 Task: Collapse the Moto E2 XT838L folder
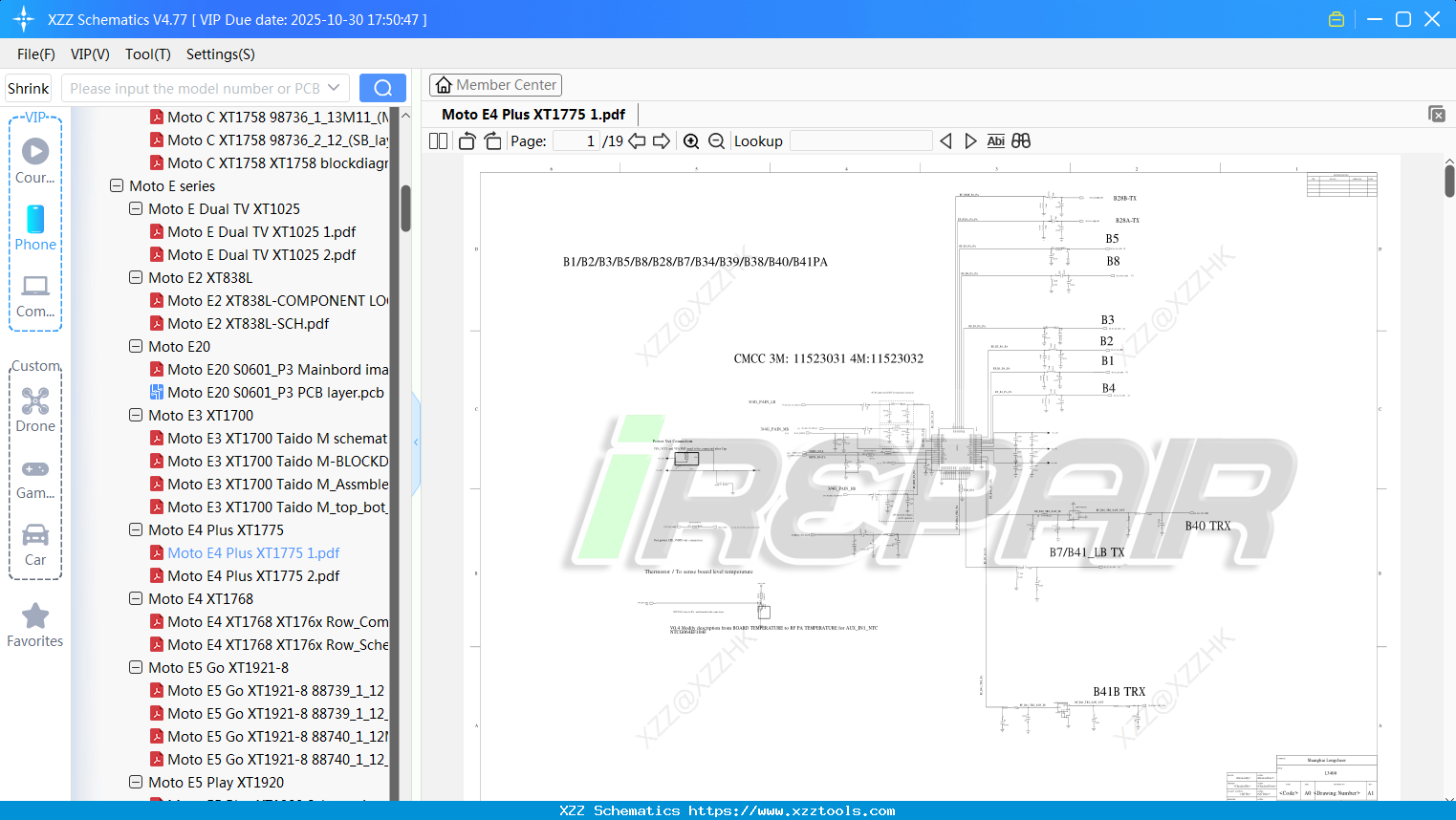[136, 278]
